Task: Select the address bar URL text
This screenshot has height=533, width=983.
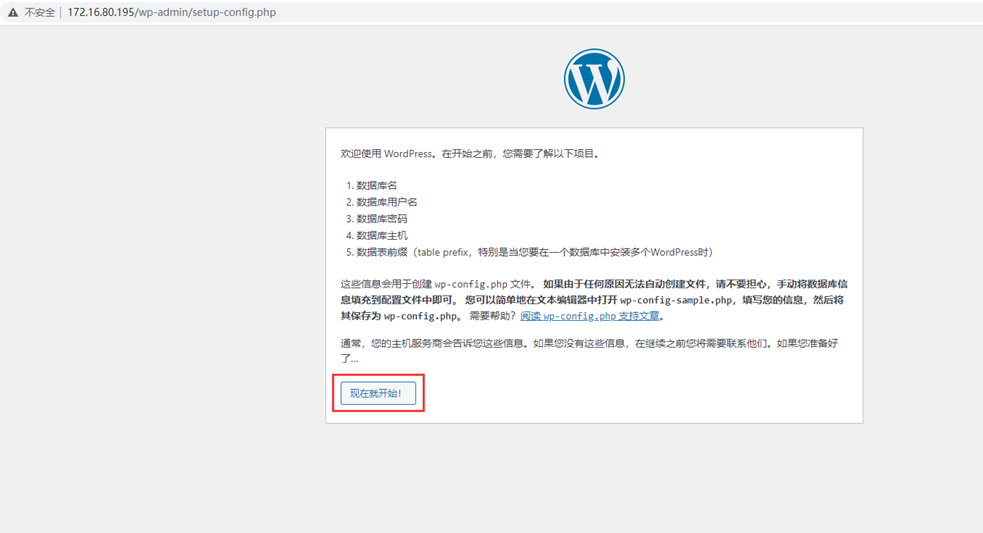Action: click(x=171, y=12)
